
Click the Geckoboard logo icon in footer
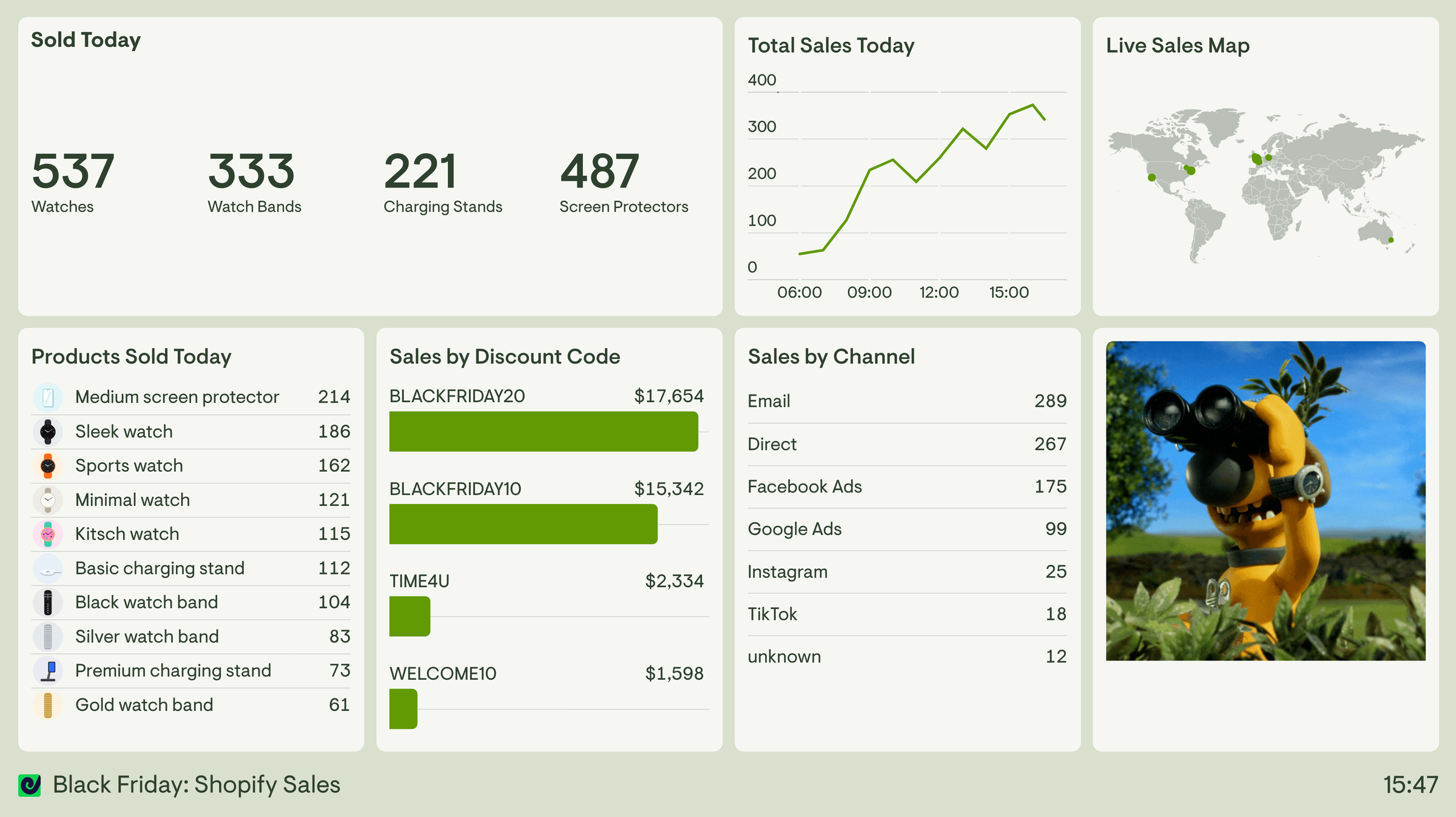(x=30, y=785)
